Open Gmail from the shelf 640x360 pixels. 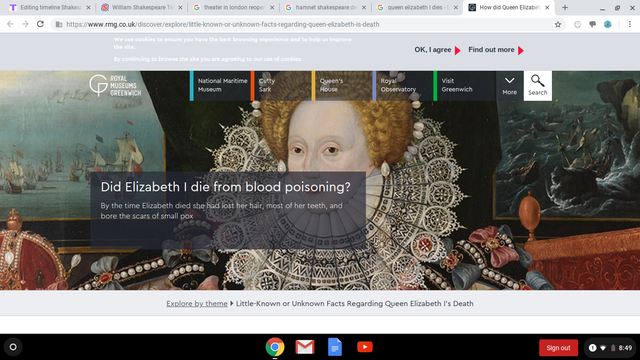305,347
